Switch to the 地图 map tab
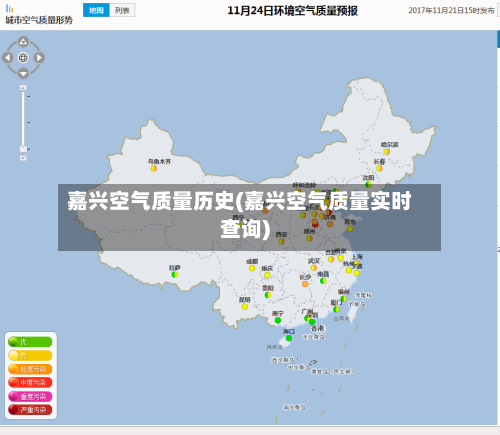The height and width of the screenshot is (435, 500). point(96,10)
